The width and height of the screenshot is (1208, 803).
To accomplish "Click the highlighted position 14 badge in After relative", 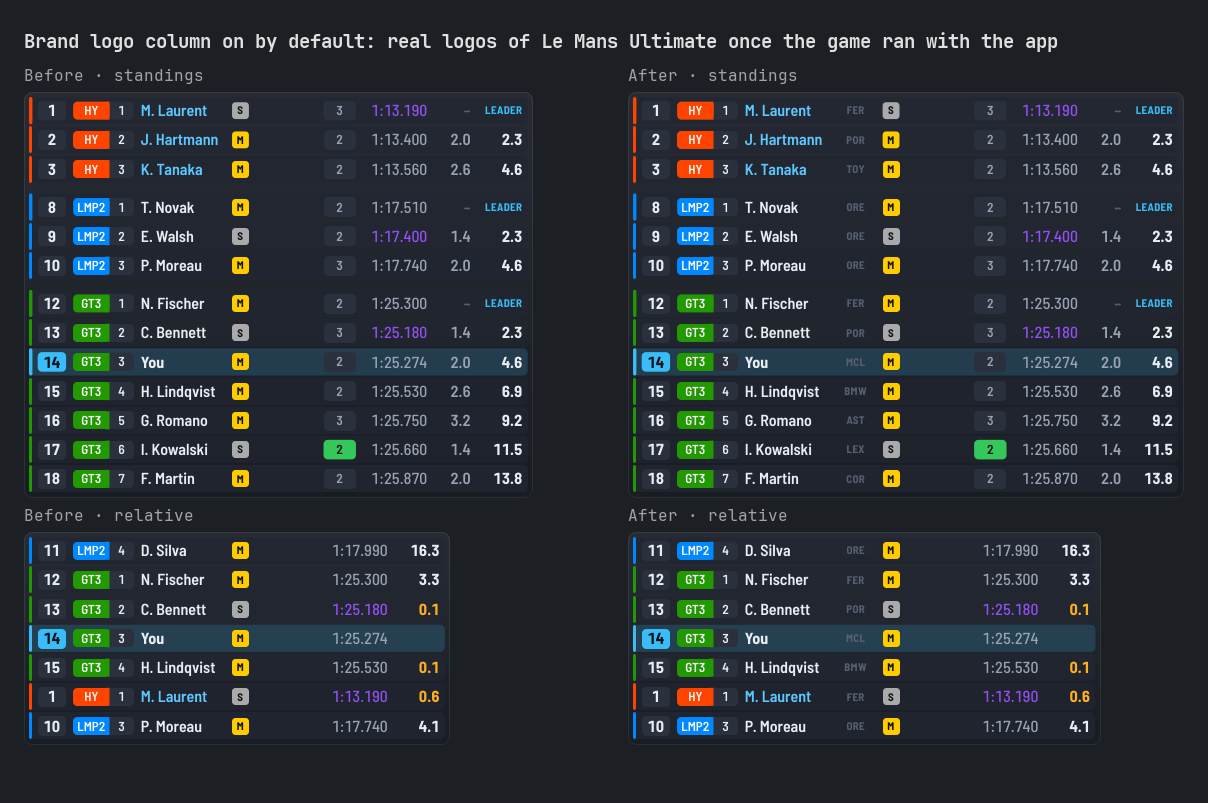I will click(656, 638).
